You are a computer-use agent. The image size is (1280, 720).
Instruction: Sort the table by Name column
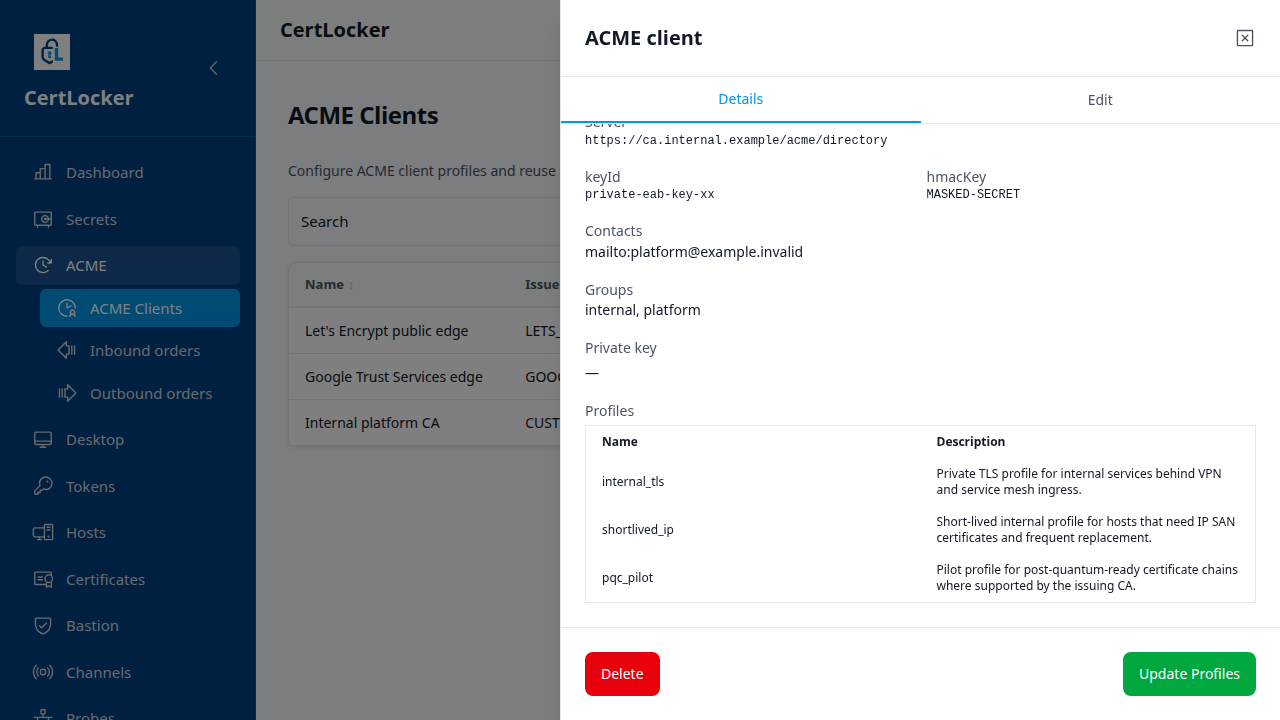click(x=330, y=284)
